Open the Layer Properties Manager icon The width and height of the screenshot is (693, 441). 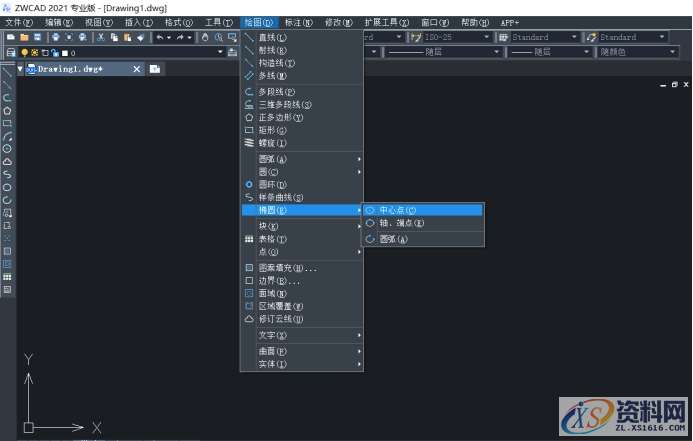[x=11, y=53]
